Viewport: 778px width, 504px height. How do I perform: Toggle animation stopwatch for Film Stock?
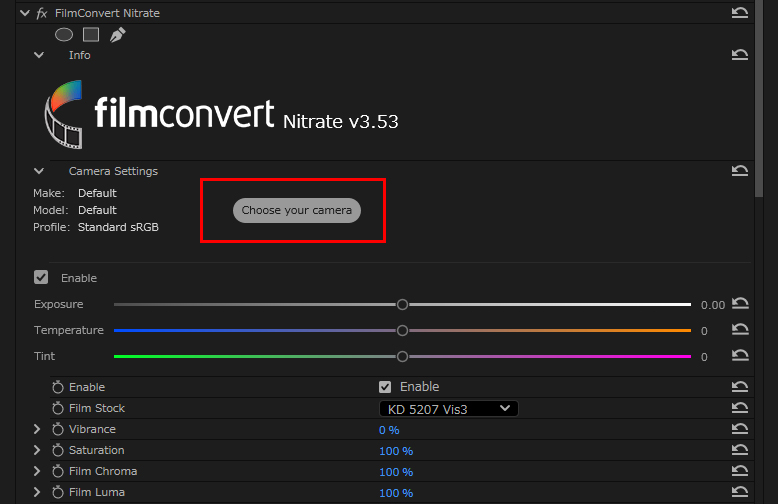pos(58,408)
